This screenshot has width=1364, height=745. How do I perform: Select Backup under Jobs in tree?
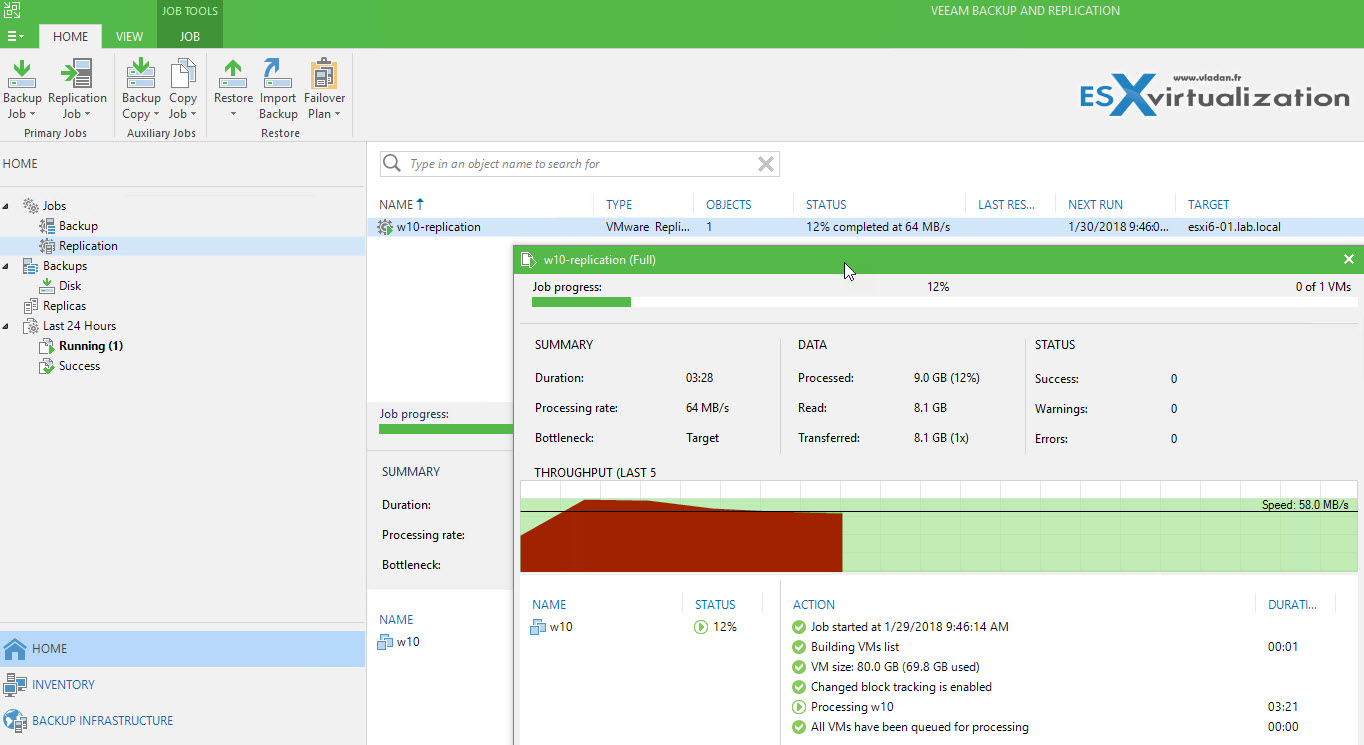pos(78,226)
